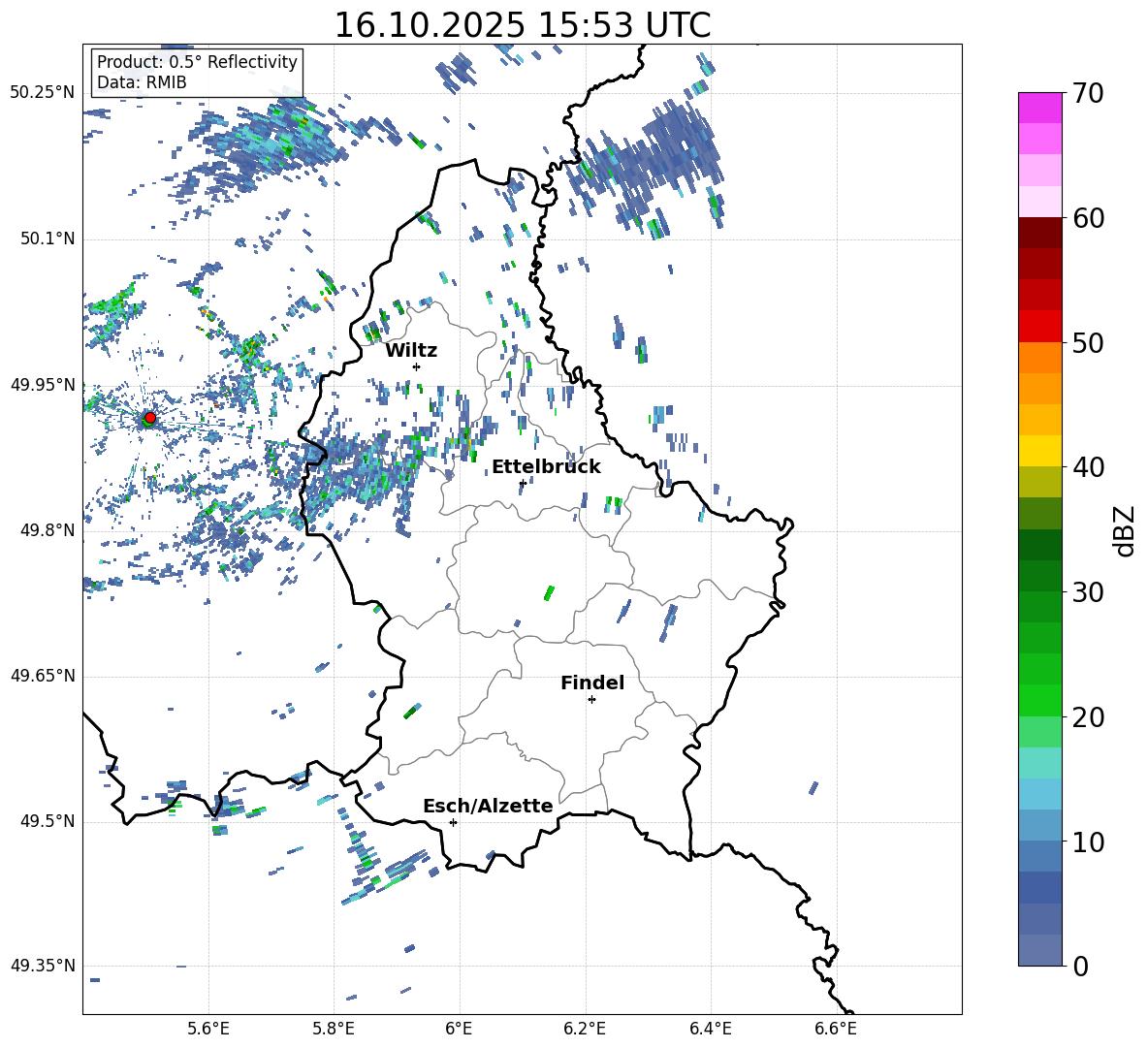Click the 49.5°N latitude label
Image resolution: width=1148 pixels, height=1048 pixels.
(48, 821)
